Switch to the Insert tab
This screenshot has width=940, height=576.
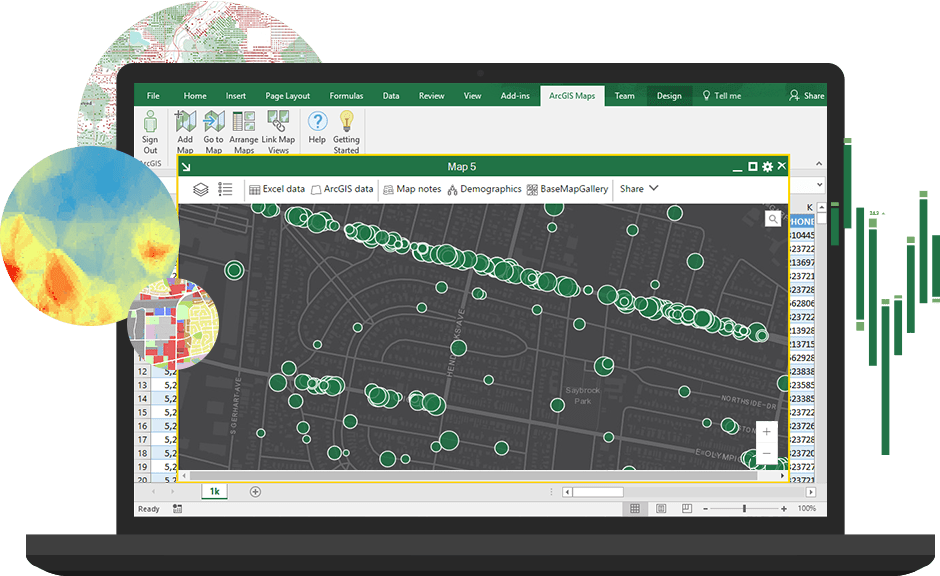[x=236, y=96]
